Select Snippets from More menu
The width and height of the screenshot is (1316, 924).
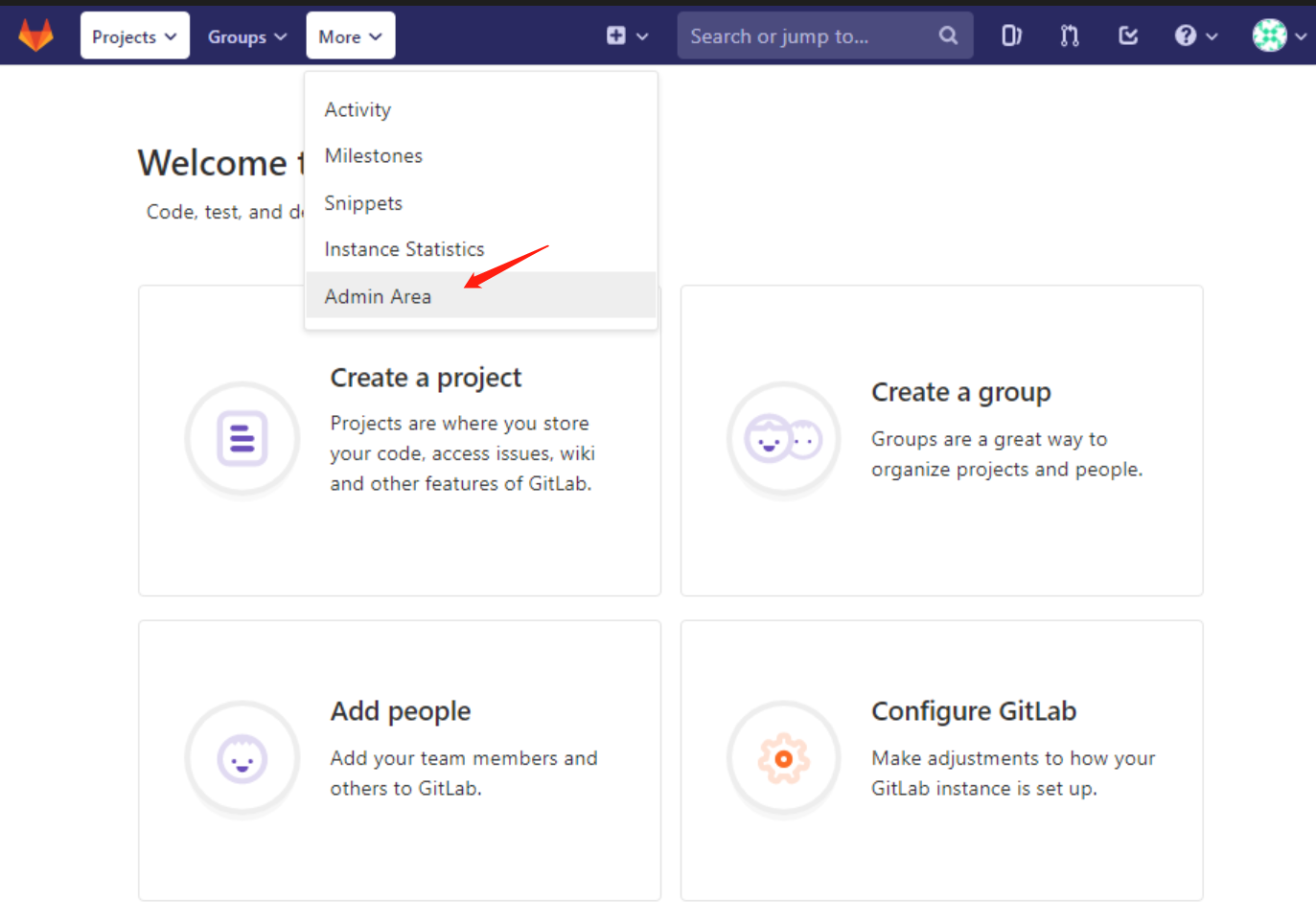coord(480,202)
